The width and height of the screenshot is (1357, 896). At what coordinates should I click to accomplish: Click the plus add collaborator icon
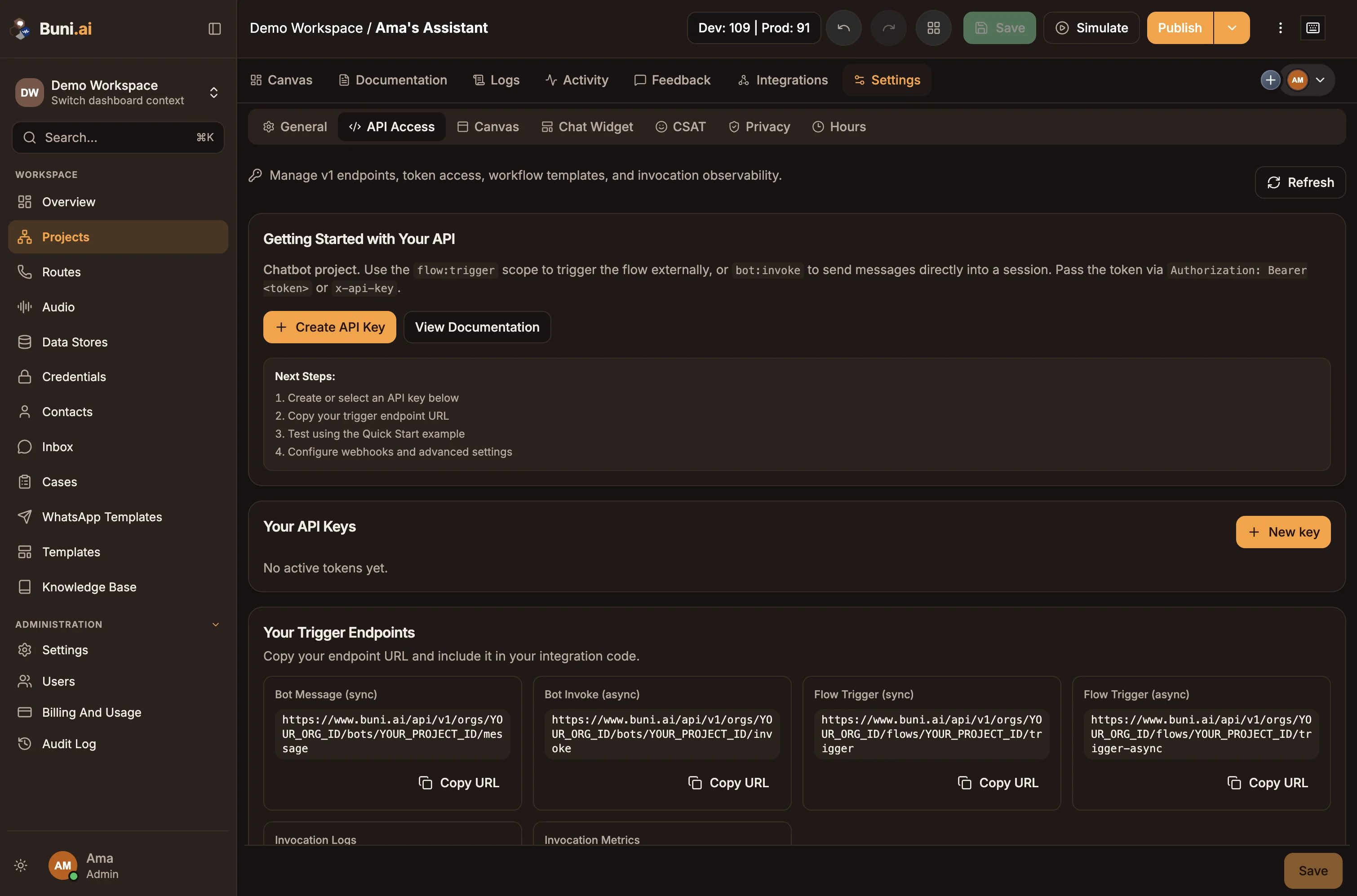coord(1270,80)
